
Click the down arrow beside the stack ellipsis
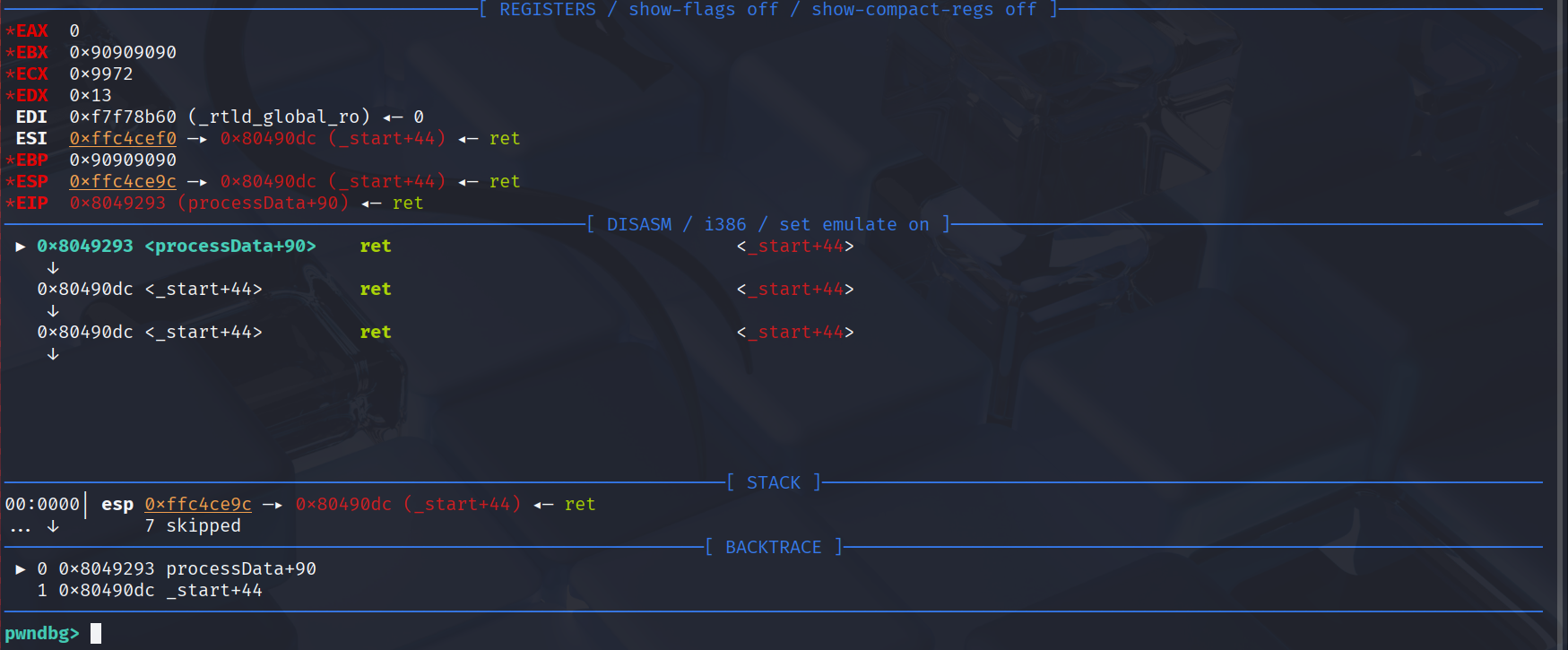53,526
